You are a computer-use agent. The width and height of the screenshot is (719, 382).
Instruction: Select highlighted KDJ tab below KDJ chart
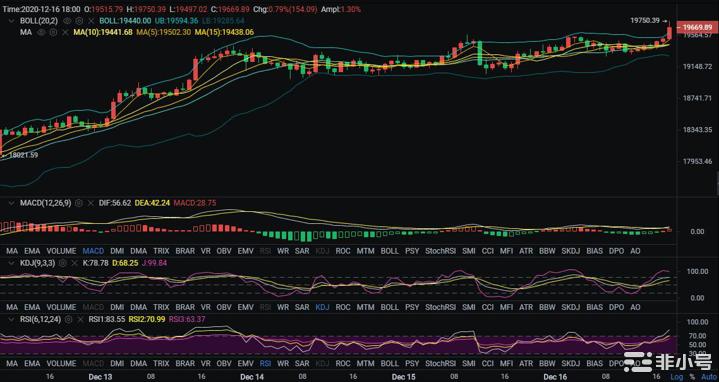tap(322, 307)
